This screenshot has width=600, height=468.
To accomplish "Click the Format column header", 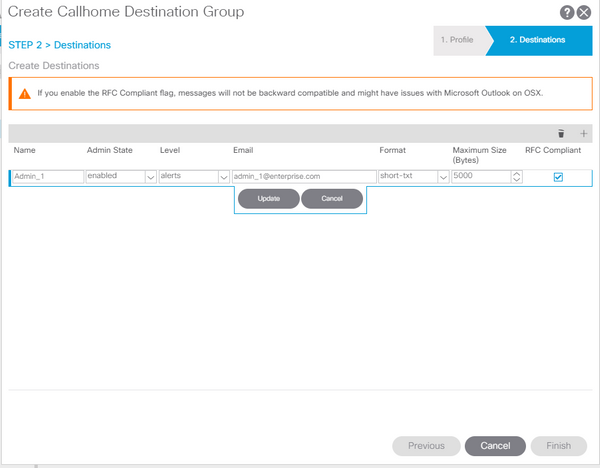I will point(392,150).
